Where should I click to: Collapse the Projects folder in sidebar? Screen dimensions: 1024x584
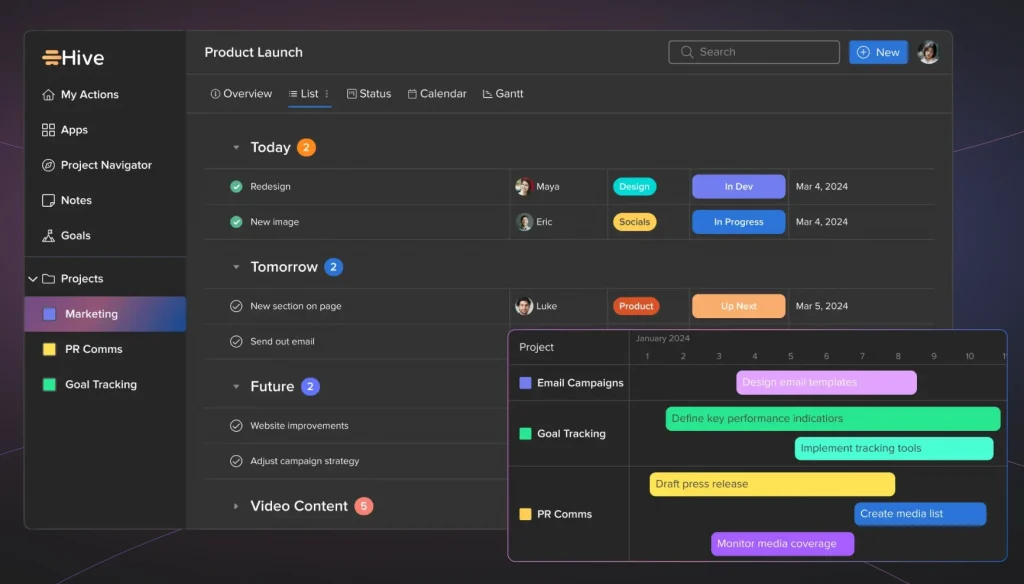33,279
